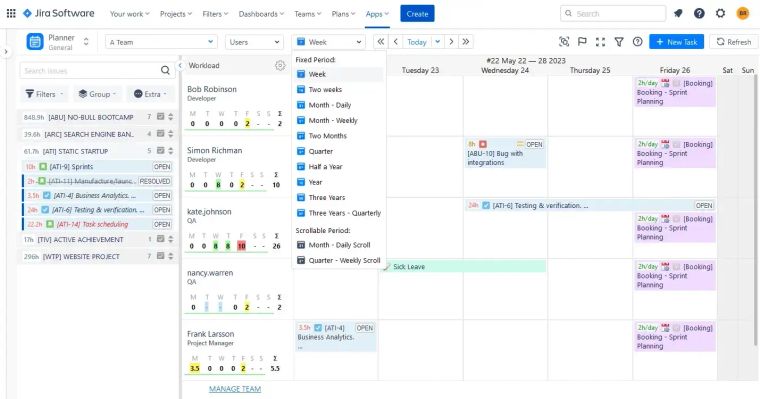Open the Users dropdown
Image resolution: width=760 pixels, height=399 pixels.
coord(254,42)
